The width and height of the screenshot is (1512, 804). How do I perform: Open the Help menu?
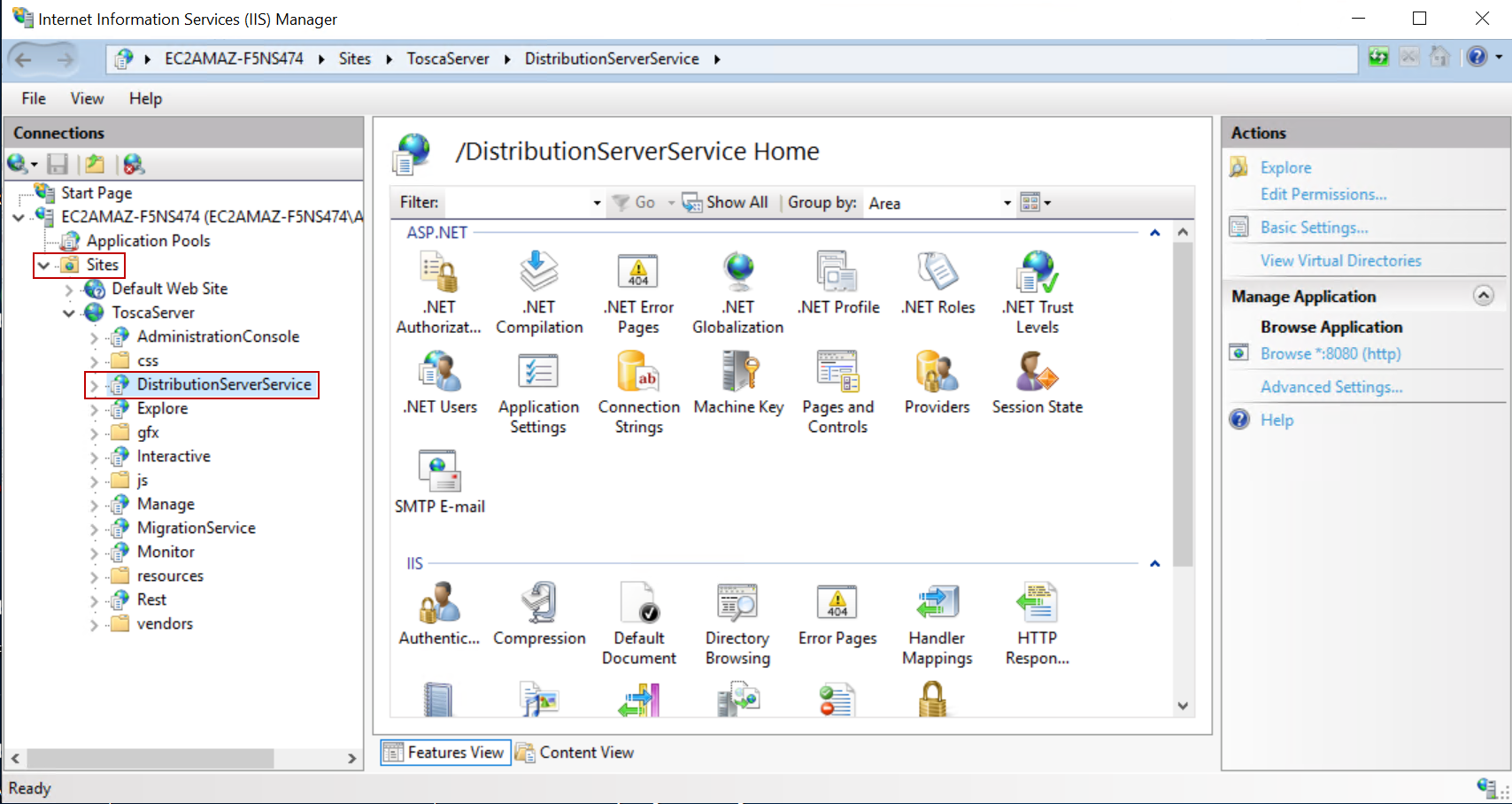coord(145,98)
